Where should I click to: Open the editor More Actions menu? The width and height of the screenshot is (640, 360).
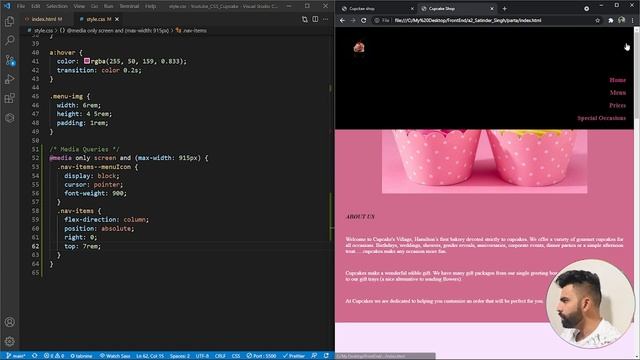coord(325,19)
